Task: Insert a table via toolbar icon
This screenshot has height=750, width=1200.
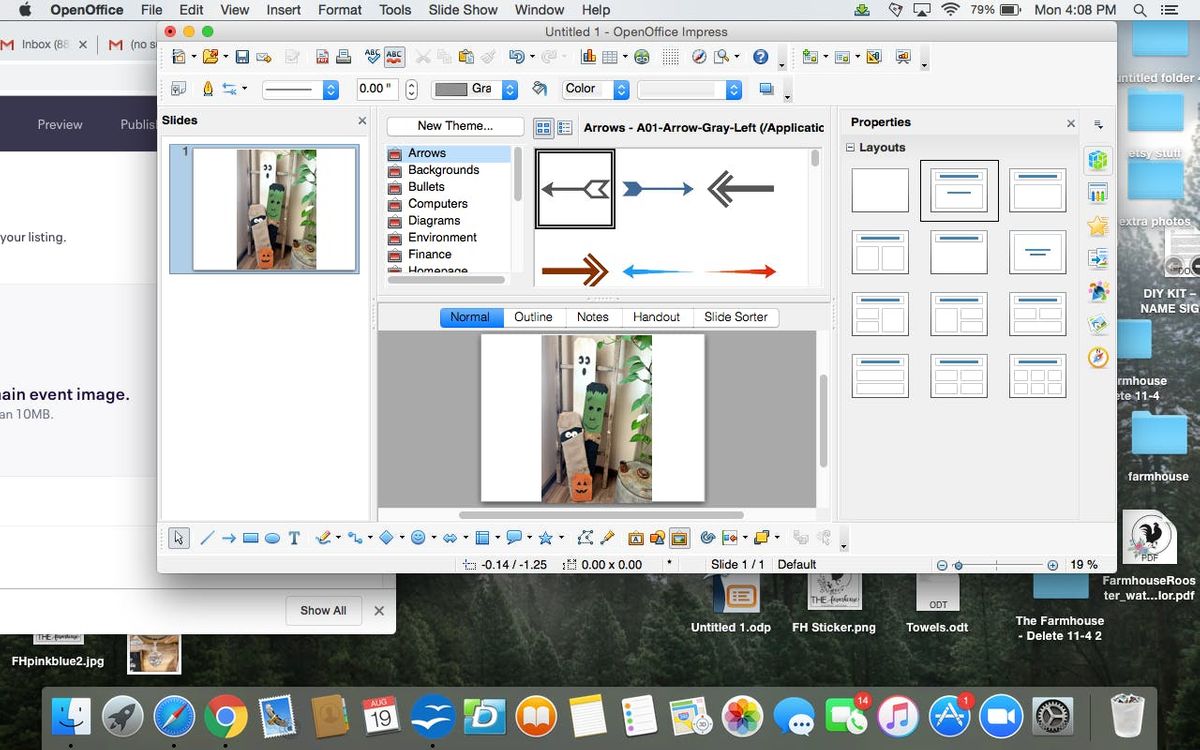Action: [610, 57]
